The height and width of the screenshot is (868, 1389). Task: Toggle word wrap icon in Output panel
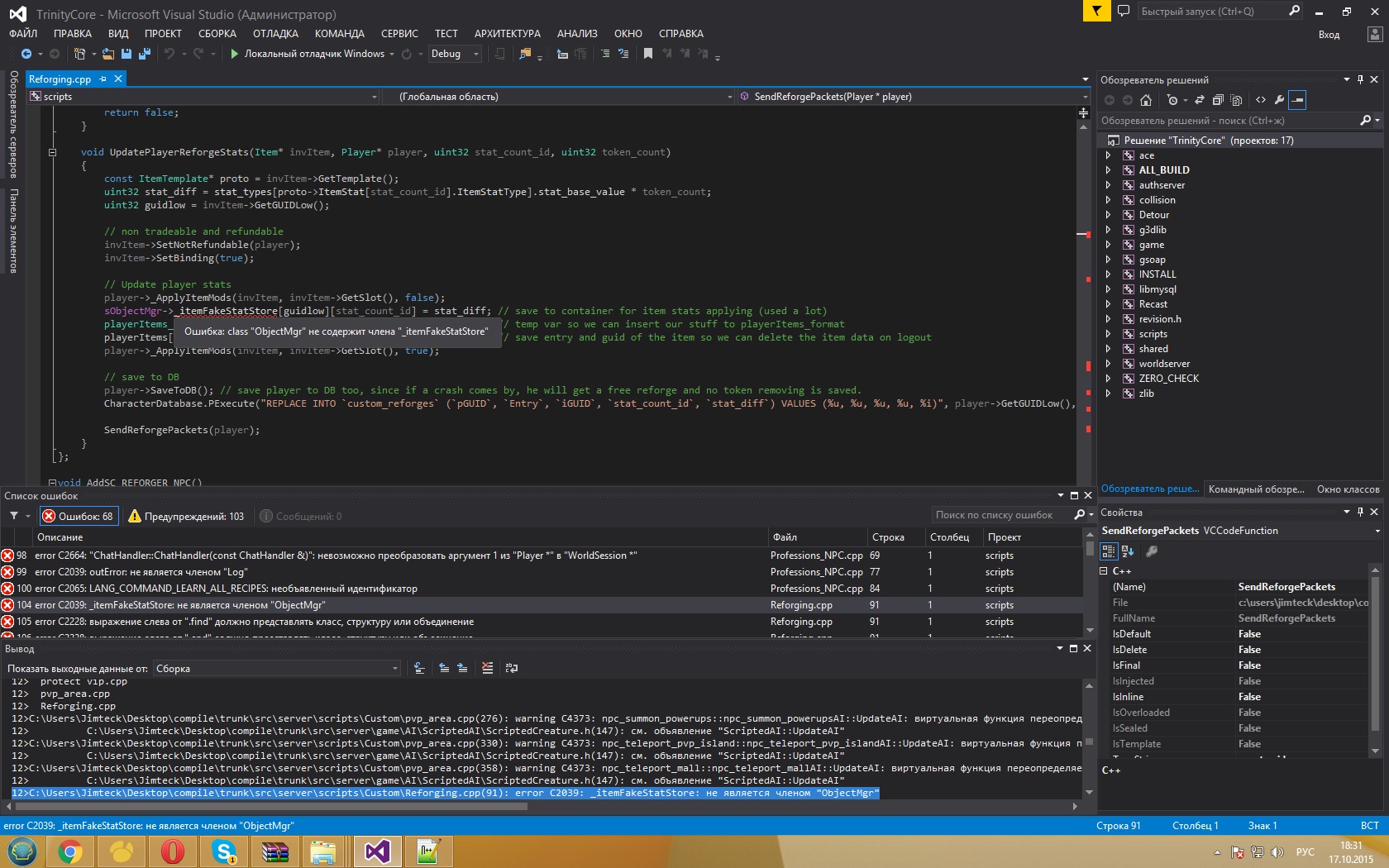(x=512, y=668)
